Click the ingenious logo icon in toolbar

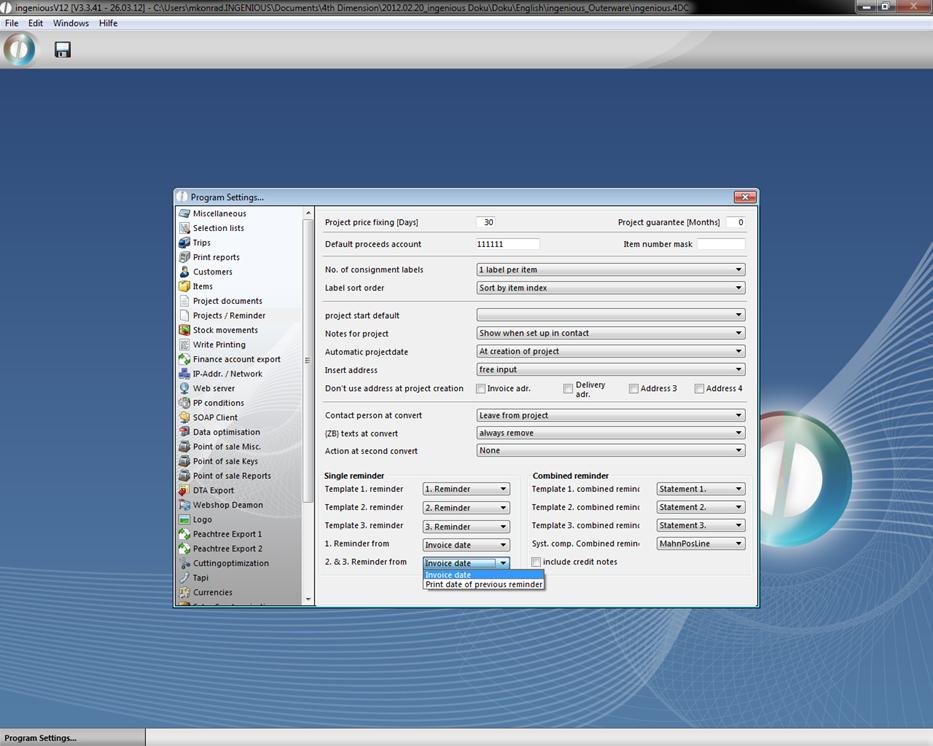click(x=19, y=49)
